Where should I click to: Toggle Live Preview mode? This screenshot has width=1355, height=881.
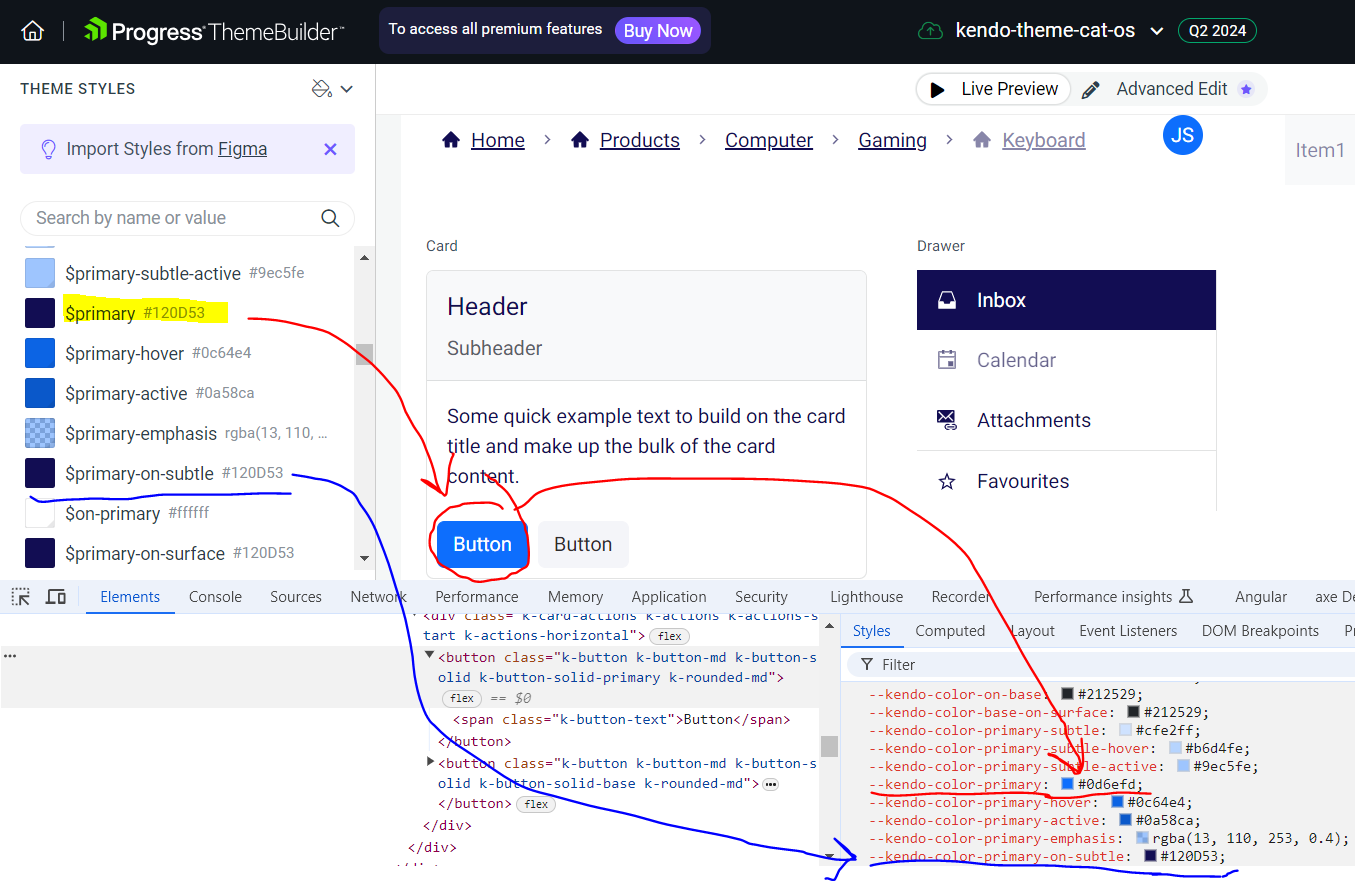click(993, 89)
